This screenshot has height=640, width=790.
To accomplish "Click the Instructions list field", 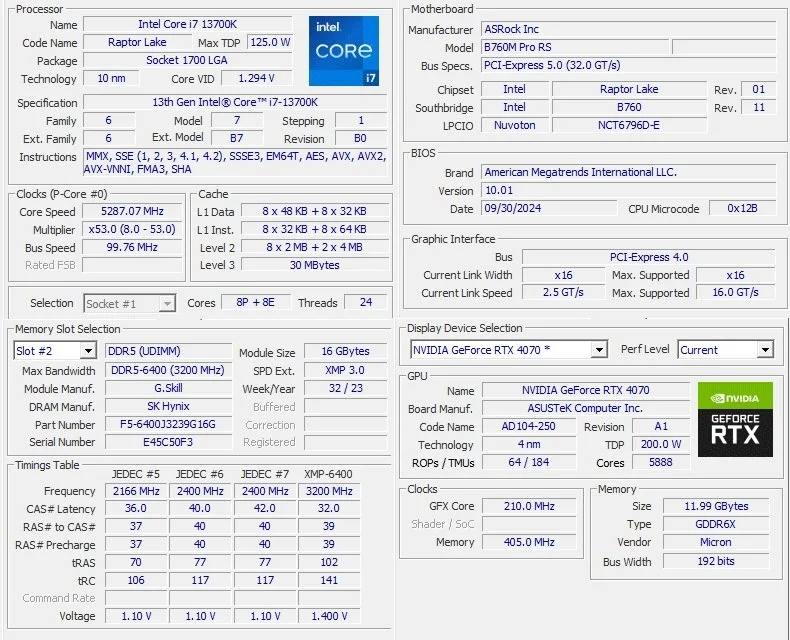I will coord(235,162).
